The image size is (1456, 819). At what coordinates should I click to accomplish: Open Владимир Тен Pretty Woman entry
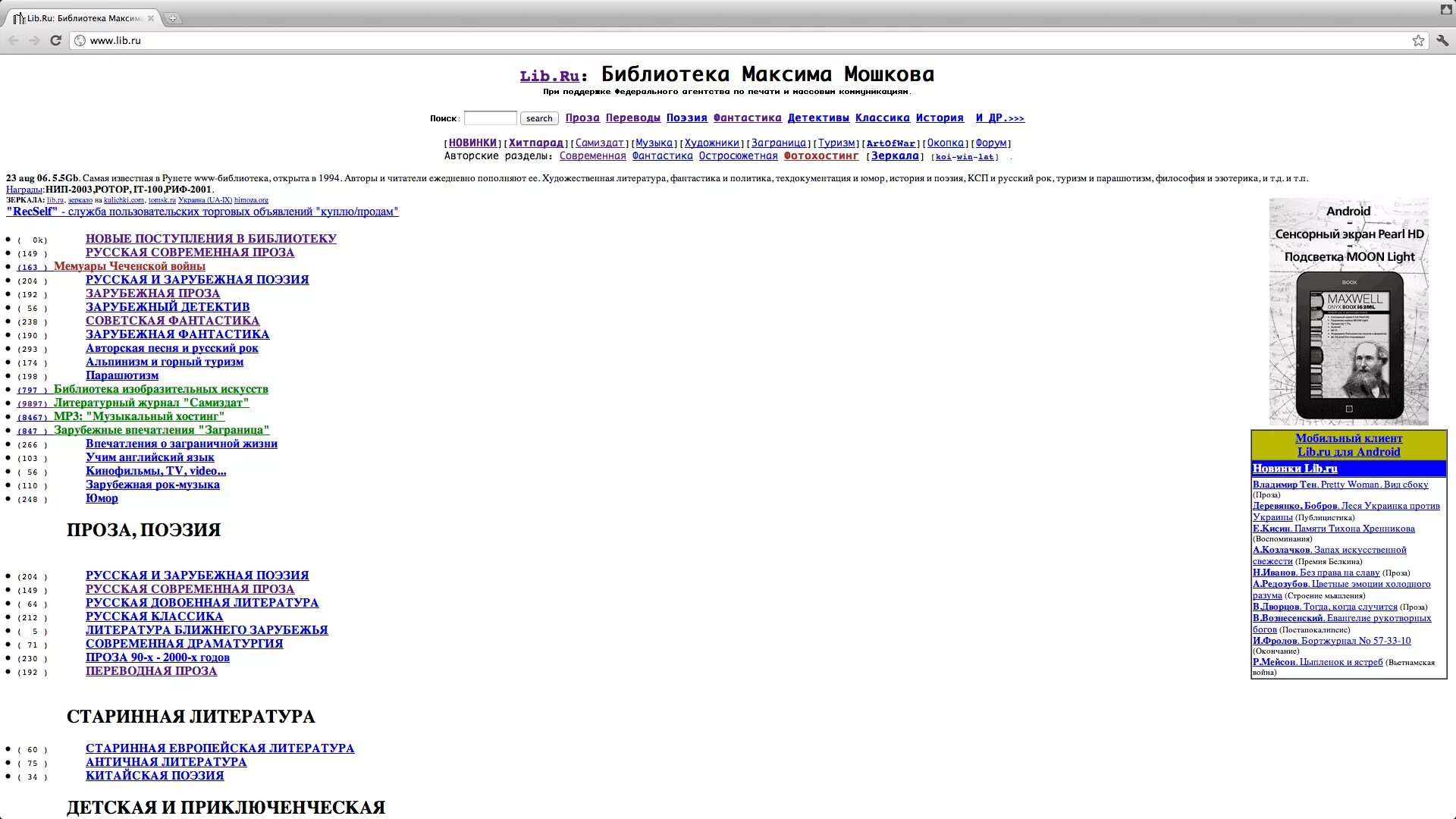click(1340, 485)
